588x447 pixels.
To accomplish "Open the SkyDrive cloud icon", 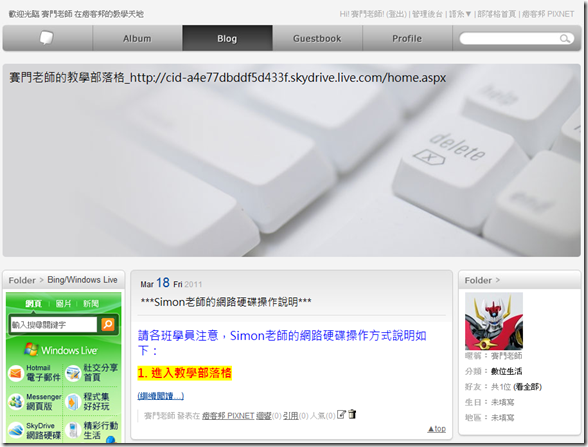I will (16, 430).
